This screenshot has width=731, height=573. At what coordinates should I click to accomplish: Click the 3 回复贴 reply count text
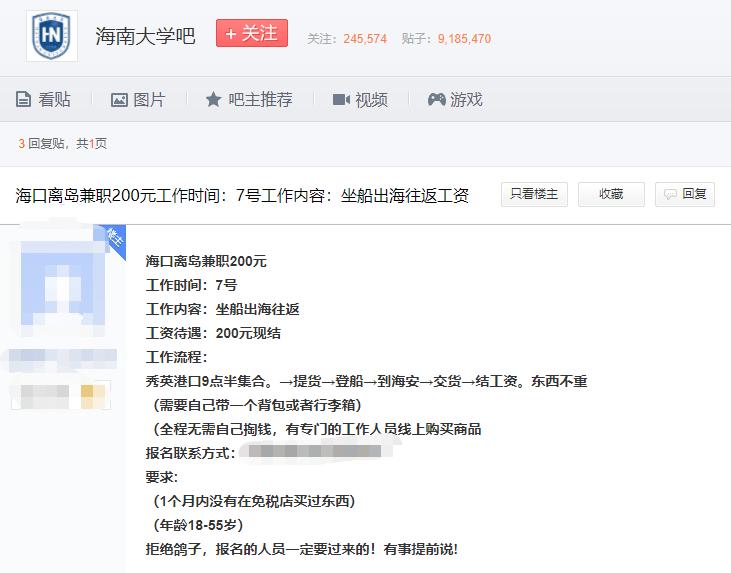coord(41,144)
